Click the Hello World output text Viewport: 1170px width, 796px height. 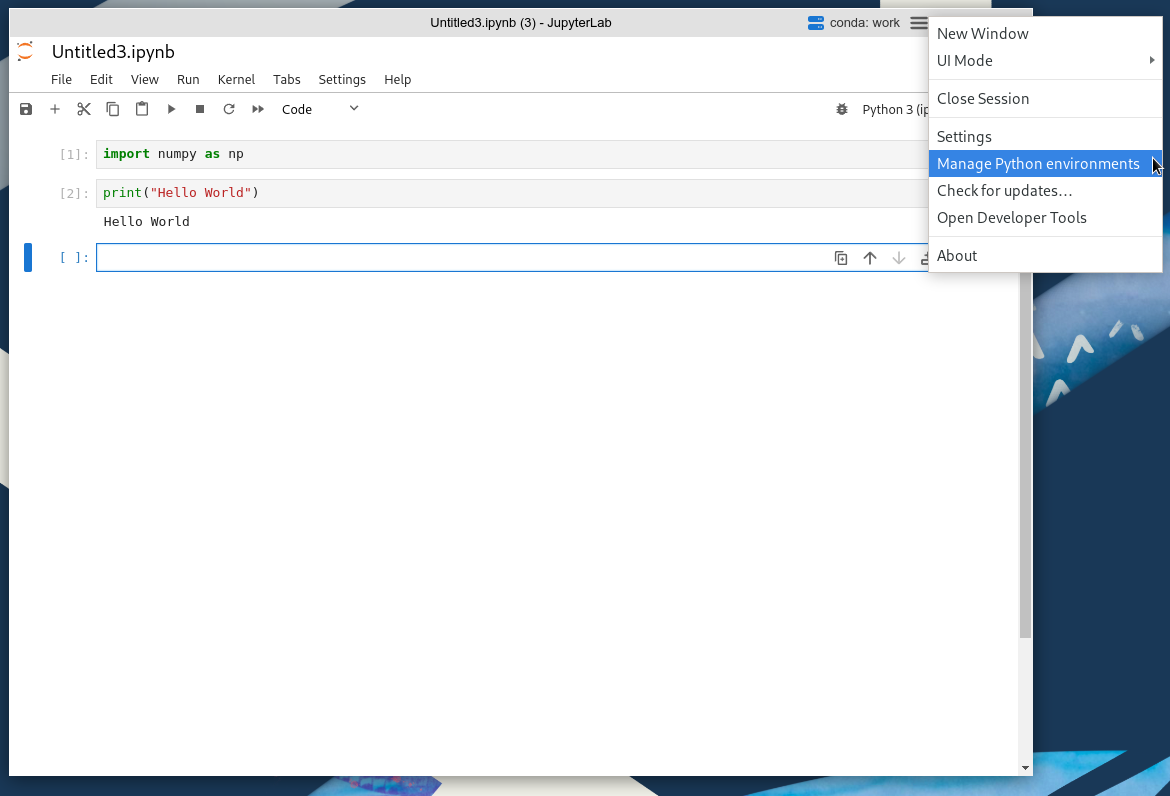[x=146, y=222]
